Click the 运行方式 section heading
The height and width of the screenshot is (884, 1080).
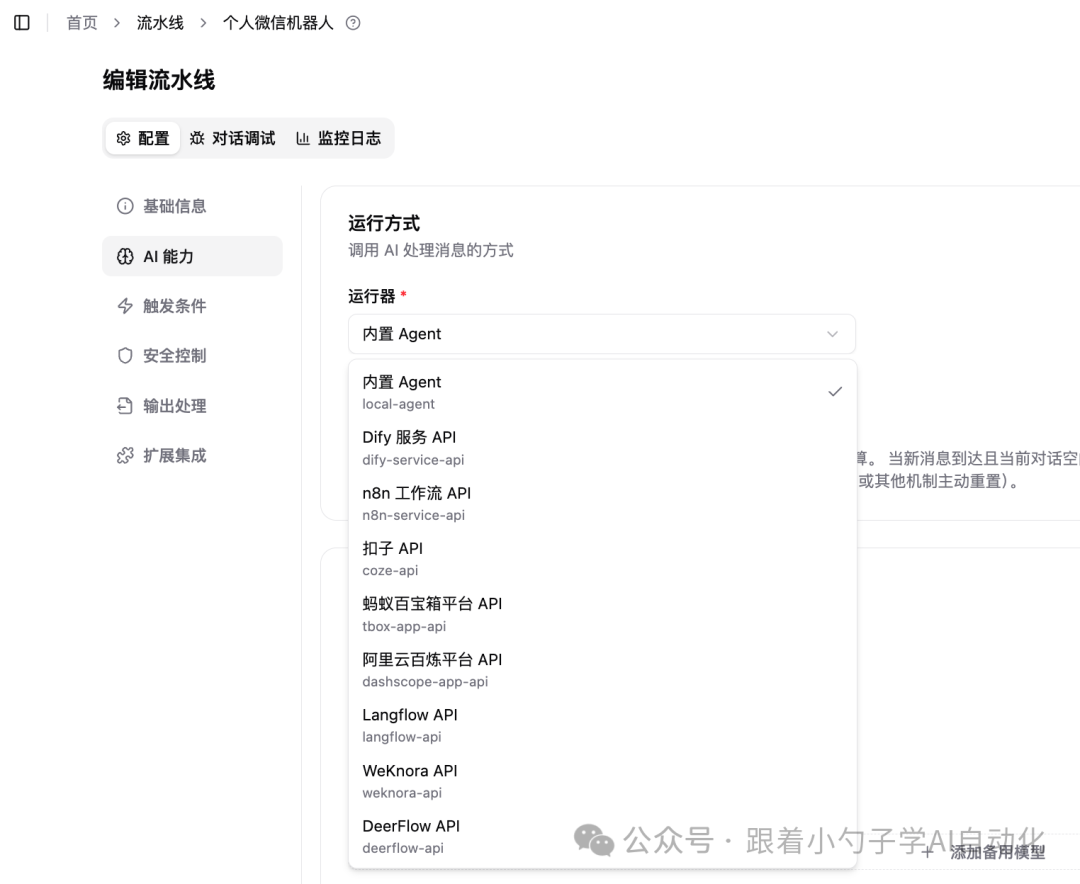pyautogui.click(x=384, y=223)
